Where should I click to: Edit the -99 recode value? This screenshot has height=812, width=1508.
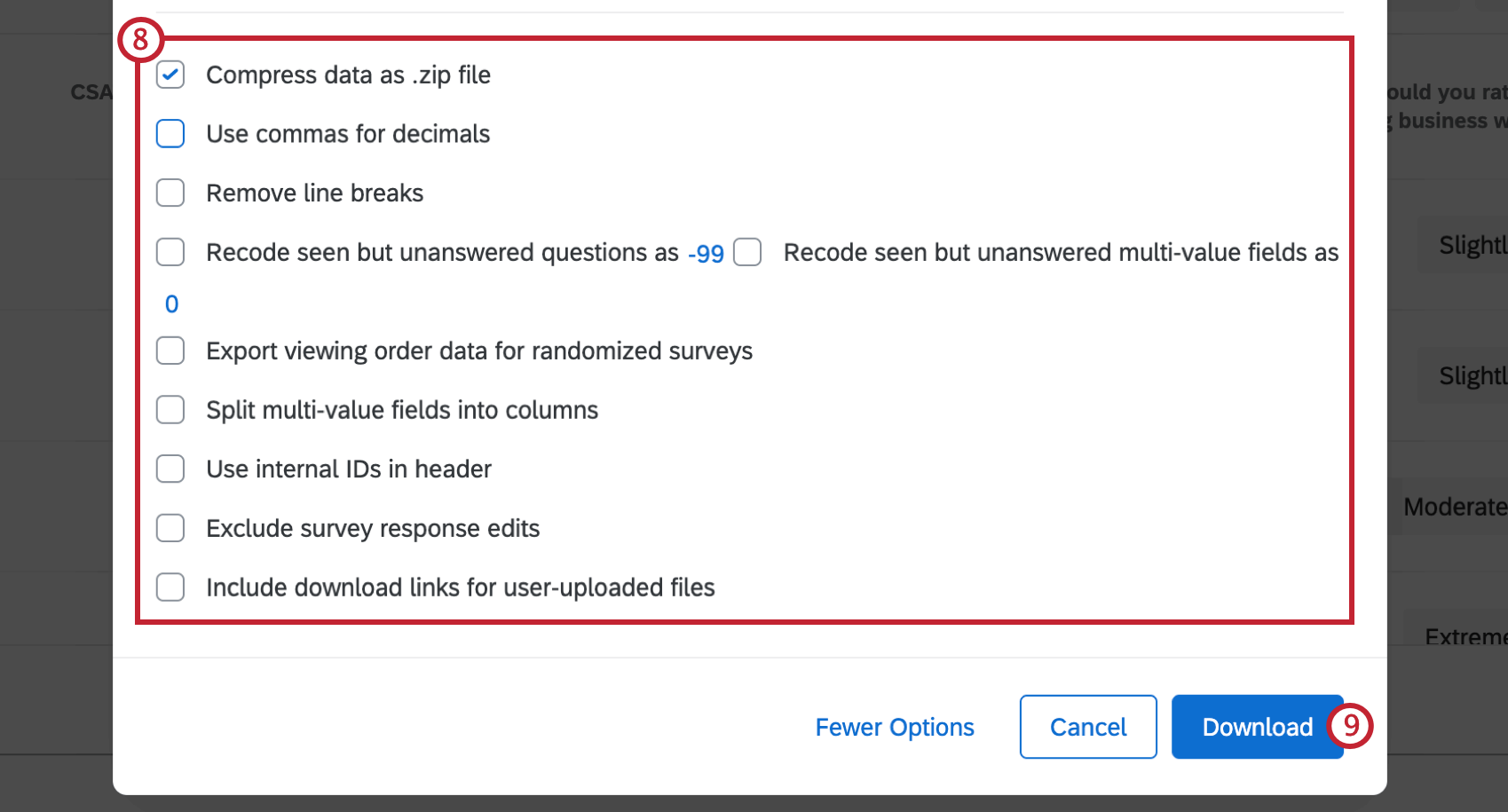706,252
